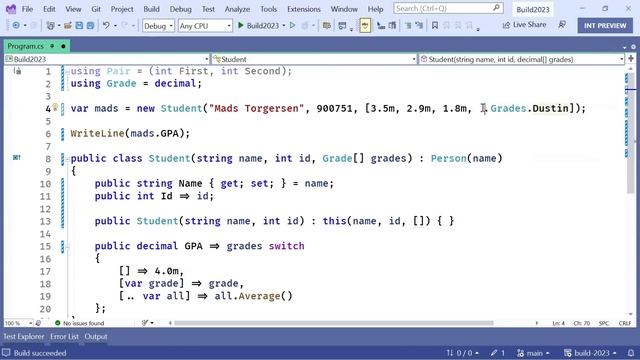Screen dimensions: 640x360
Task: Click the Search (Ctrl+Q) box
Action: (448, 8)
